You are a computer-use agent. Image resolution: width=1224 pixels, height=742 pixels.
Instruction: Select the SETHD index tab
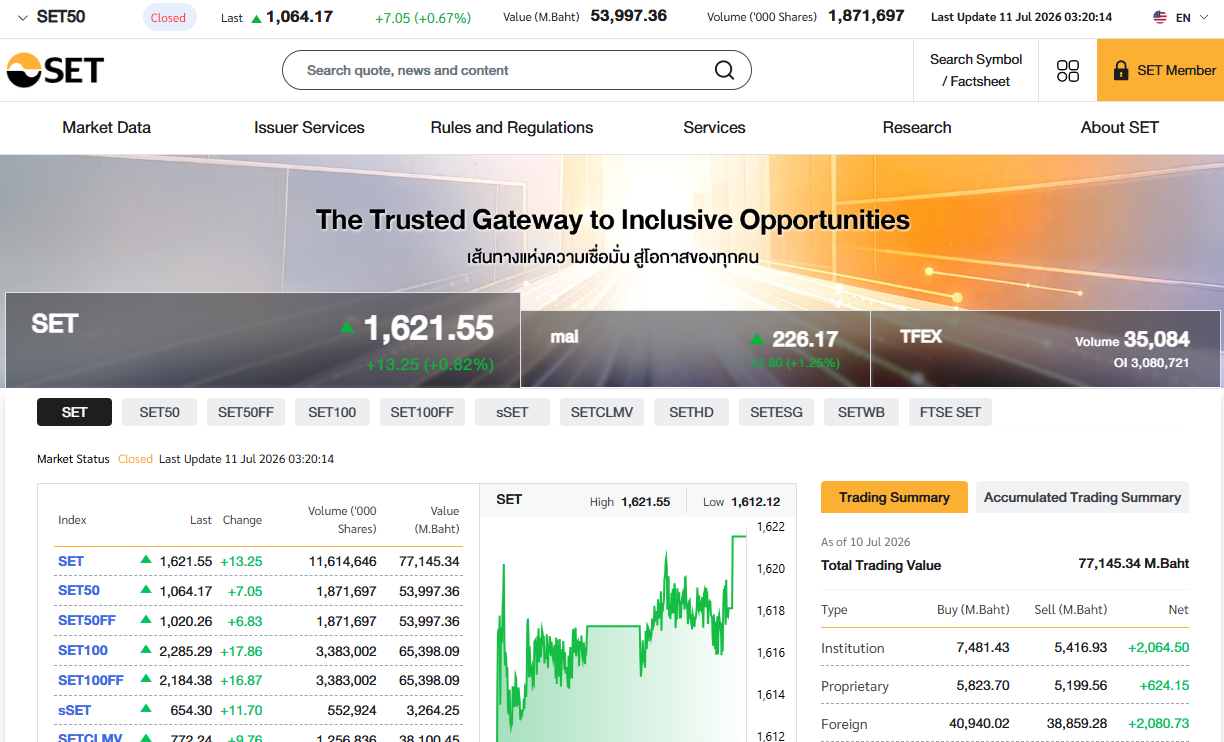tap(691, 412)
